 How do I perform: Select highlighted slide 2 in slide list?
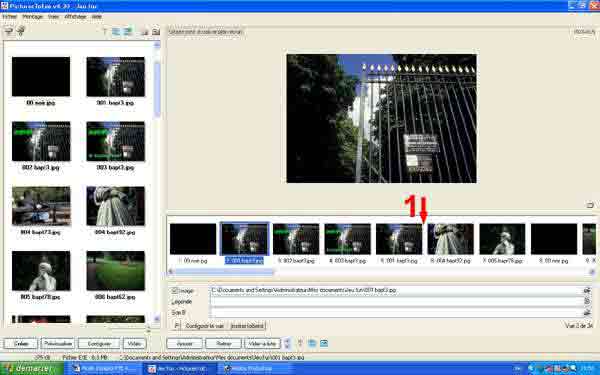coord(245,239)
